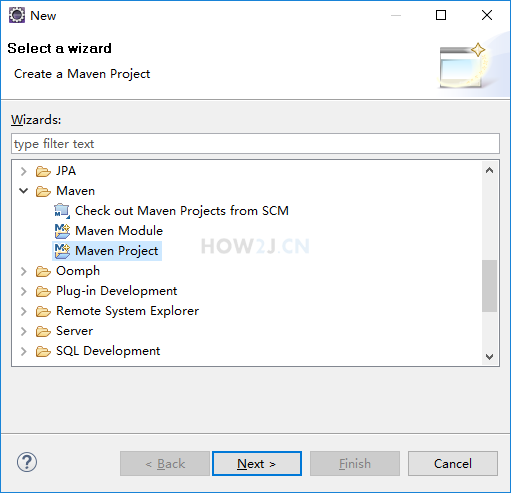Select the Remote System Explorer label
Viewport: 511px width, 493px height.
128,311
